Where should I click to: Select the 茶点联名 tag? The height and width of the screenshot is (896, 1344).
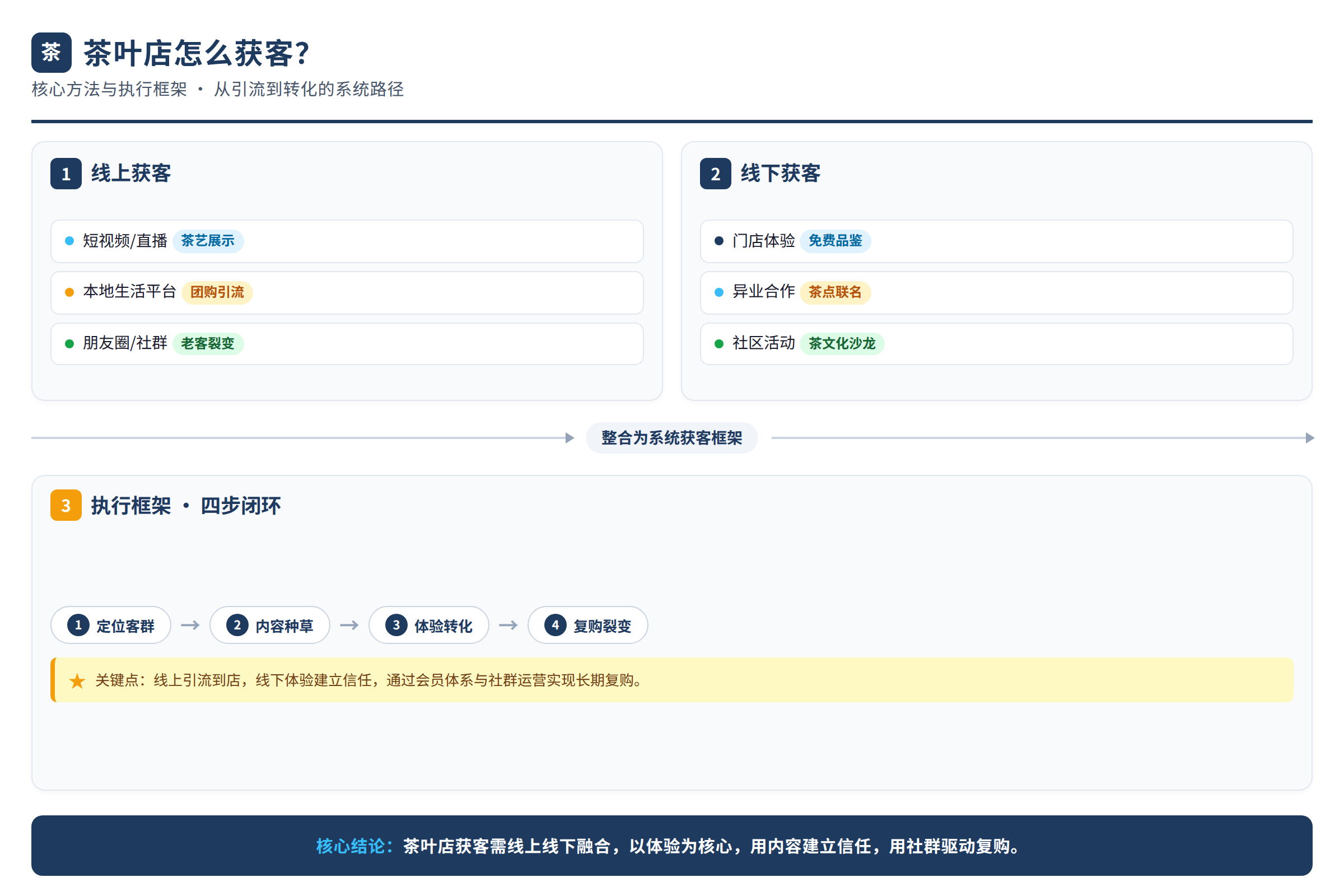tap(835, 292)
